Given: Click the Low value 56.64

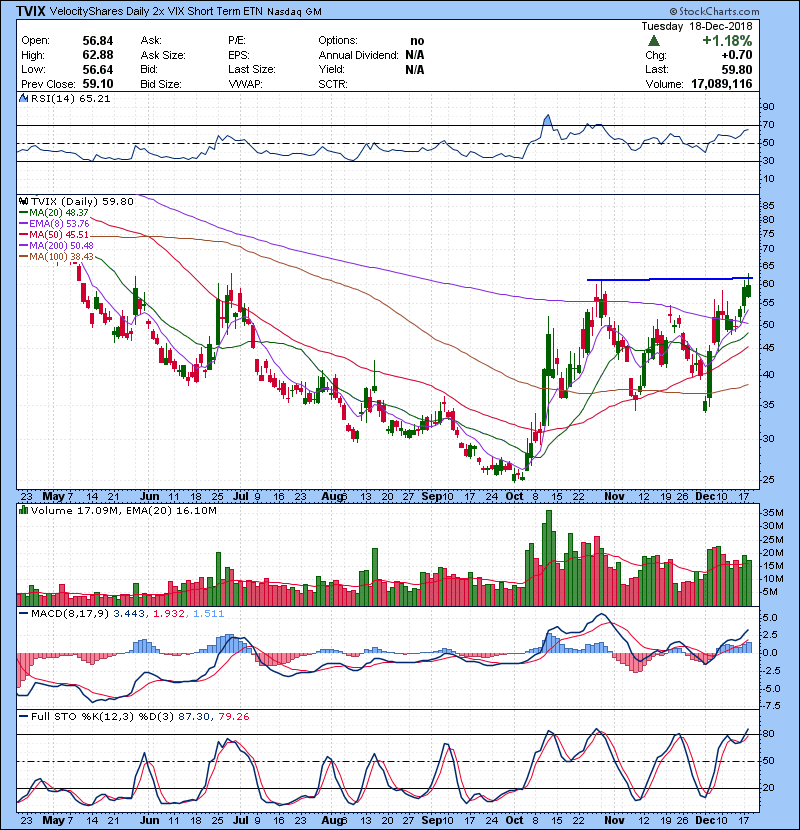Looking at the screenshot, I should point(98,70).
